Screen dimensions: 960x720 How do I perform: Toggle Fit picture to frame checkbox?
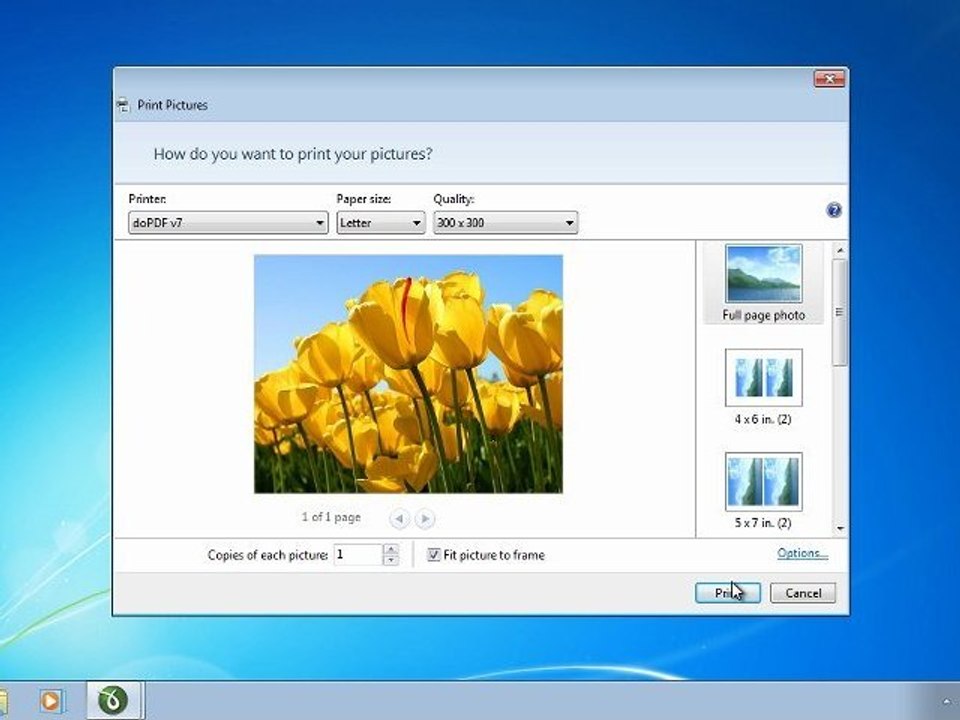(x=433, y=555)
